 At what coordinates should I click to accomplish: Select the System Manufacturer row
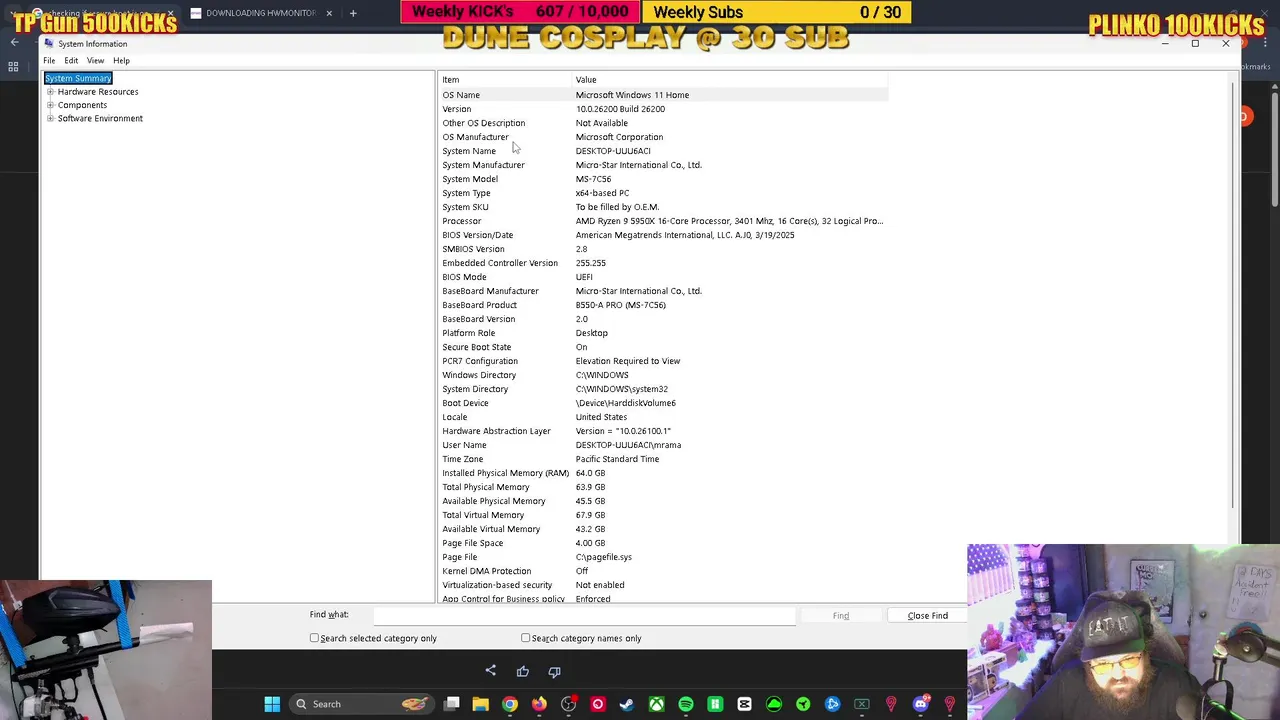click(663, 165)
